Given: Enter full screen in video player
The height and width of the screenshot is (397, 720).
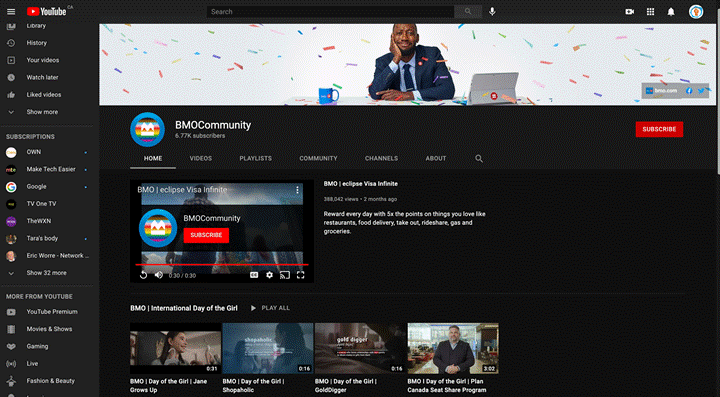Looking at the screenshot, I should (x=300, y=275).
